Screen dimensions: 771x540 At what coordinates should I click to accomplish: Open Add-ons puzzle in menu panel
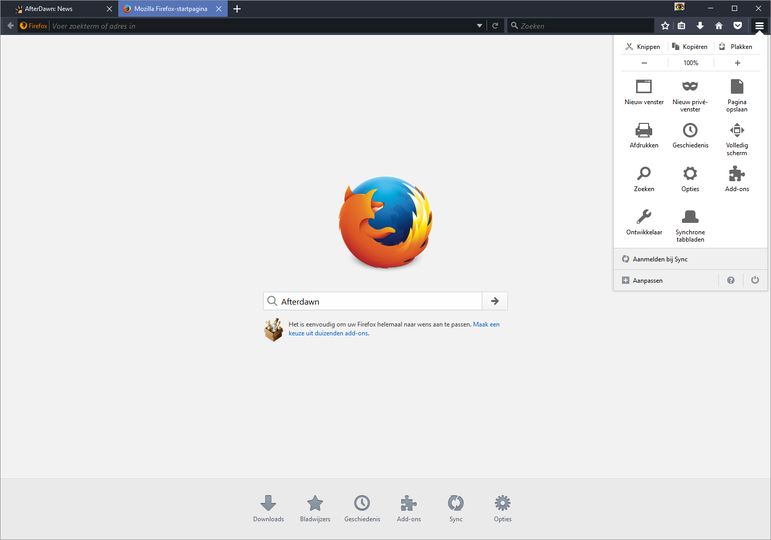[737, 179]
